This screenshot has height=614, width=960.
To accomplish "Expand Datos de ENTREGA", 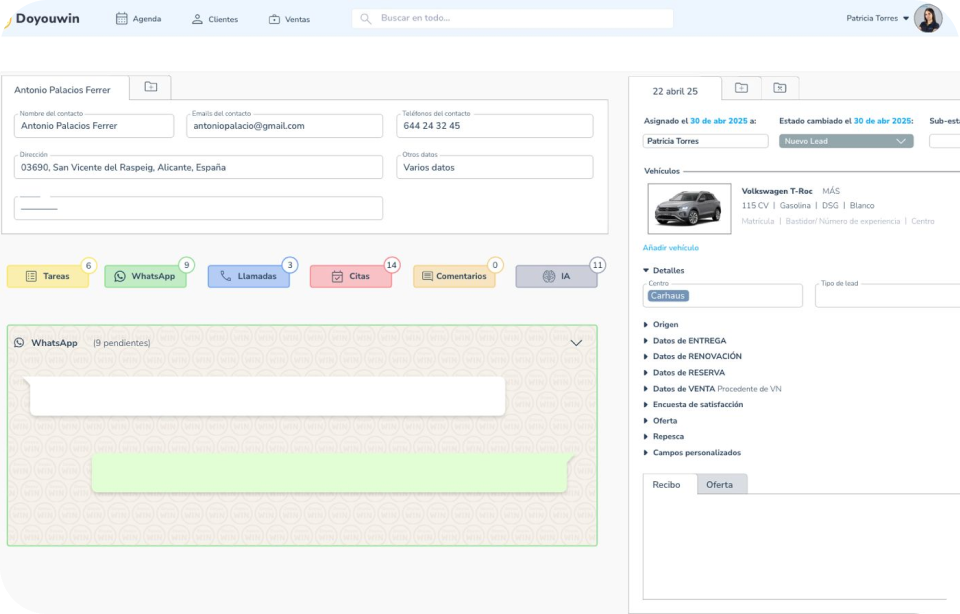I will [x=688, y=341].
